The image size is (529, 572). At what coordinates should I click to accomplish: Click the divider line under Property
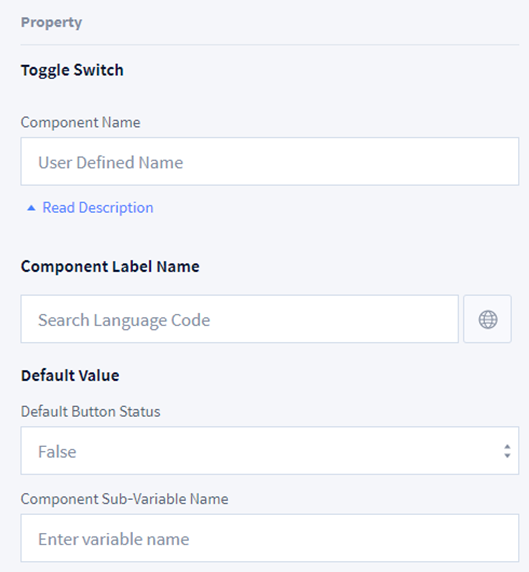[x=270, y=45]
